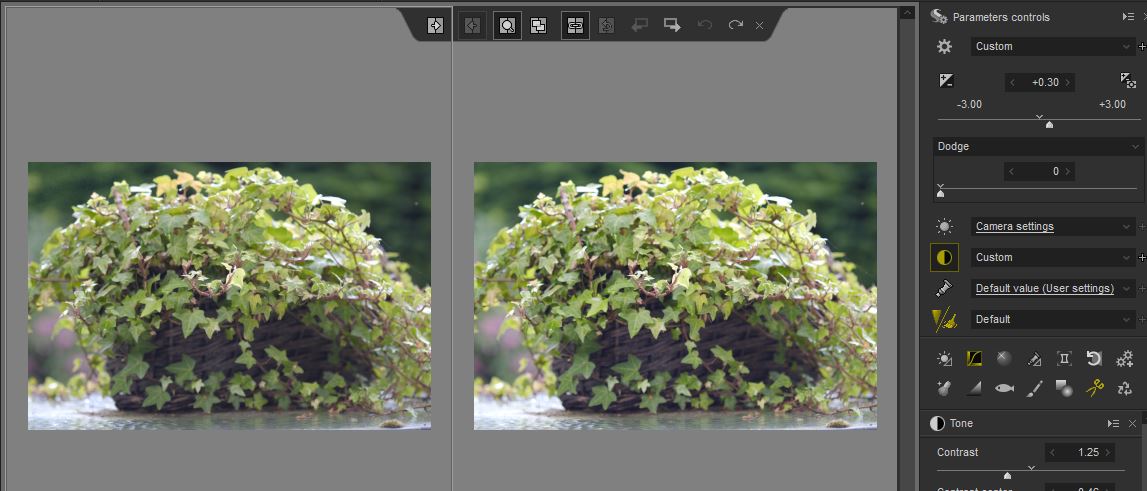This screenshot has width=1147, height=491.
Task: Click the double-gear icon in tool grid
Action: coord(1124,358)
